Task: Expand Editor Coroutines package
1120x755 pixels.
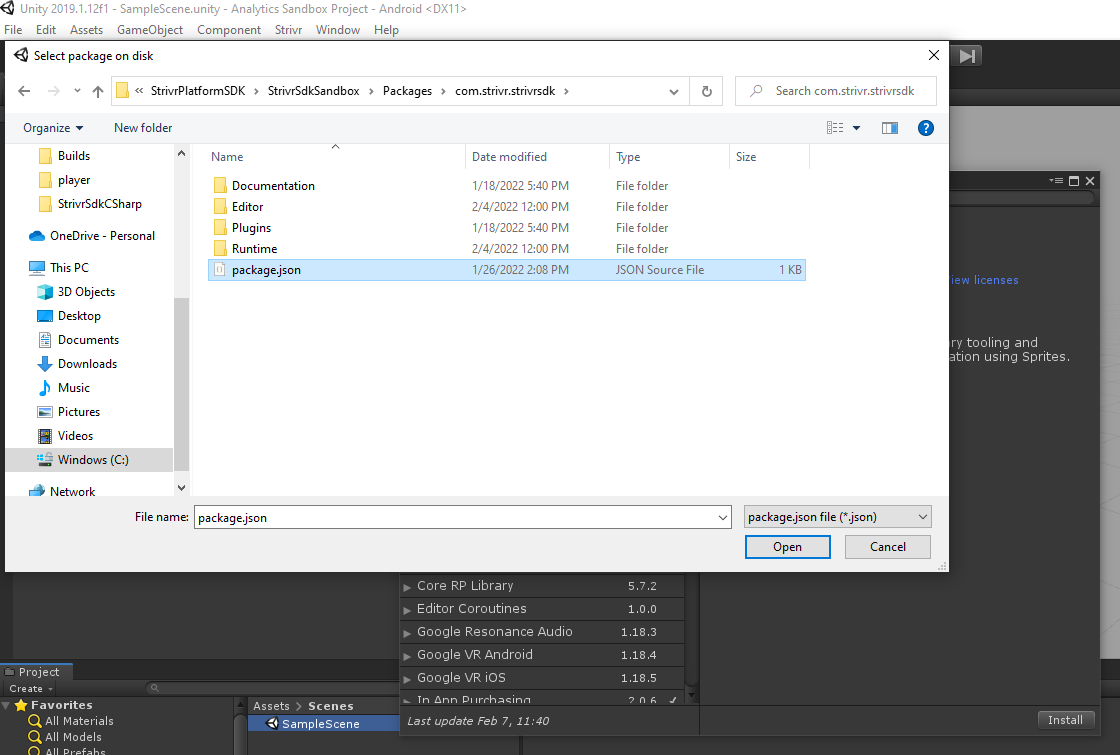Action: coord(407,610)
